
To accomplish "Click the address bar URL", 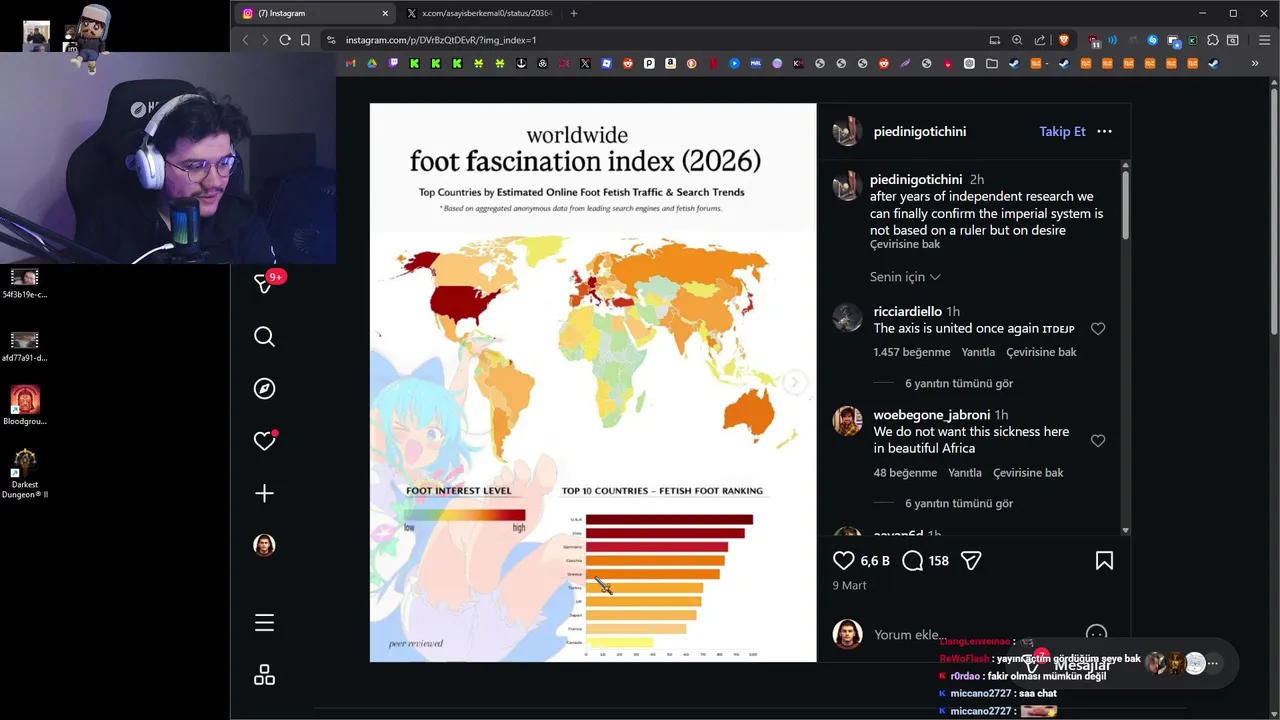I will coord(441,40).
